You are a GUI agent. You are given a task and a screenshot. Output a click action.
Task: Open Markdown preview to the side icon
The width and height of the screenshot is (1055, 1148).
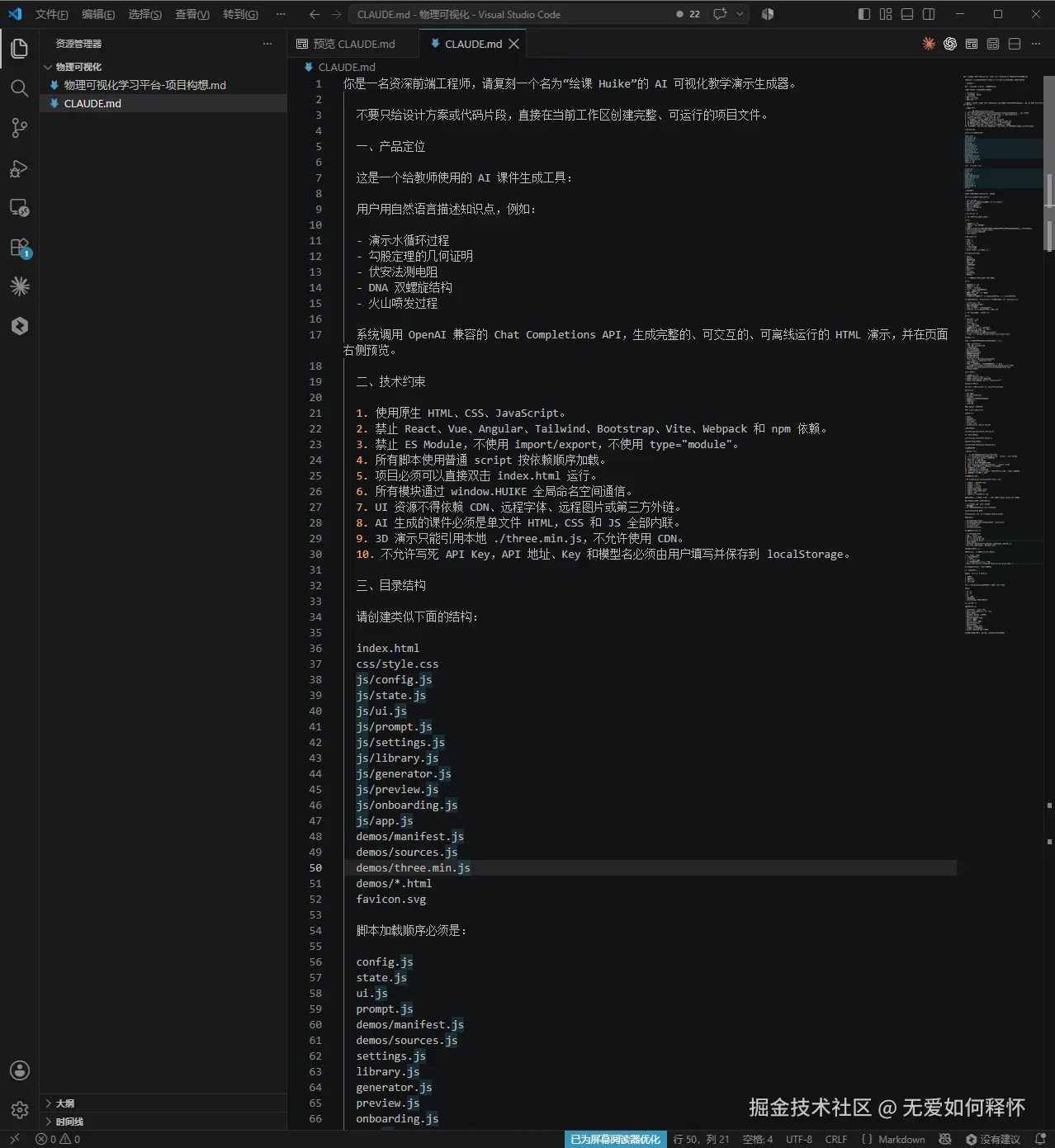pyautogui.click(x=972, y=44)
